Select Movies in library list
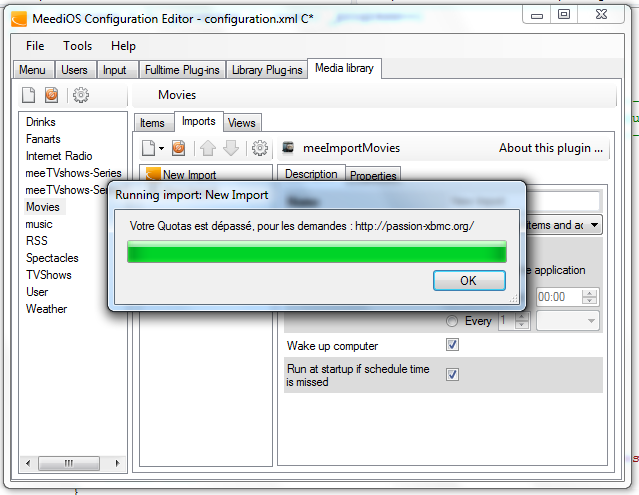The width and height of the screenshot is (639, 495). [x=43, y=207]
